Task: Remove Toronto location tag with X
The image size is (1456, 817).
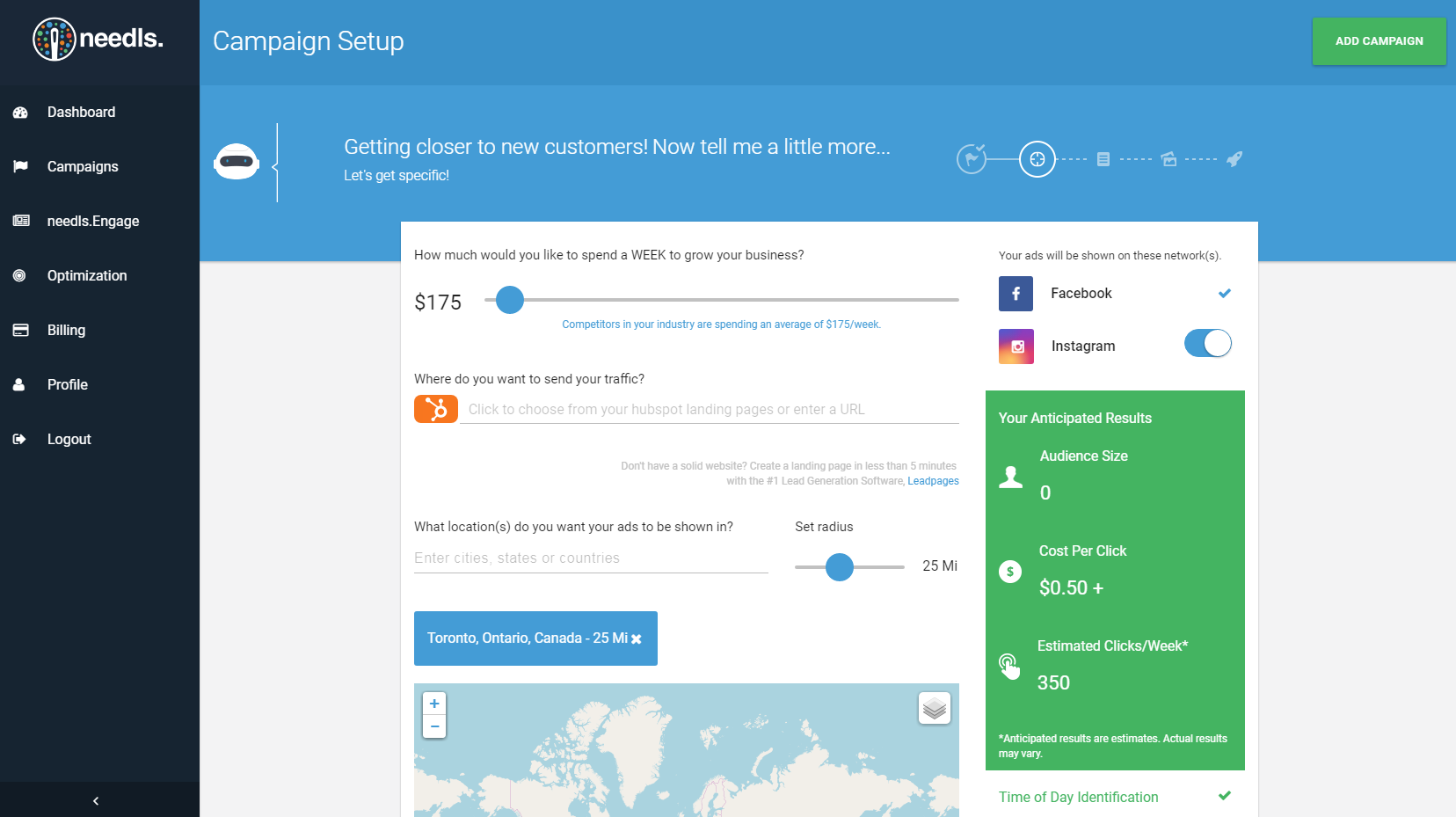Action: tap(637, 639)
